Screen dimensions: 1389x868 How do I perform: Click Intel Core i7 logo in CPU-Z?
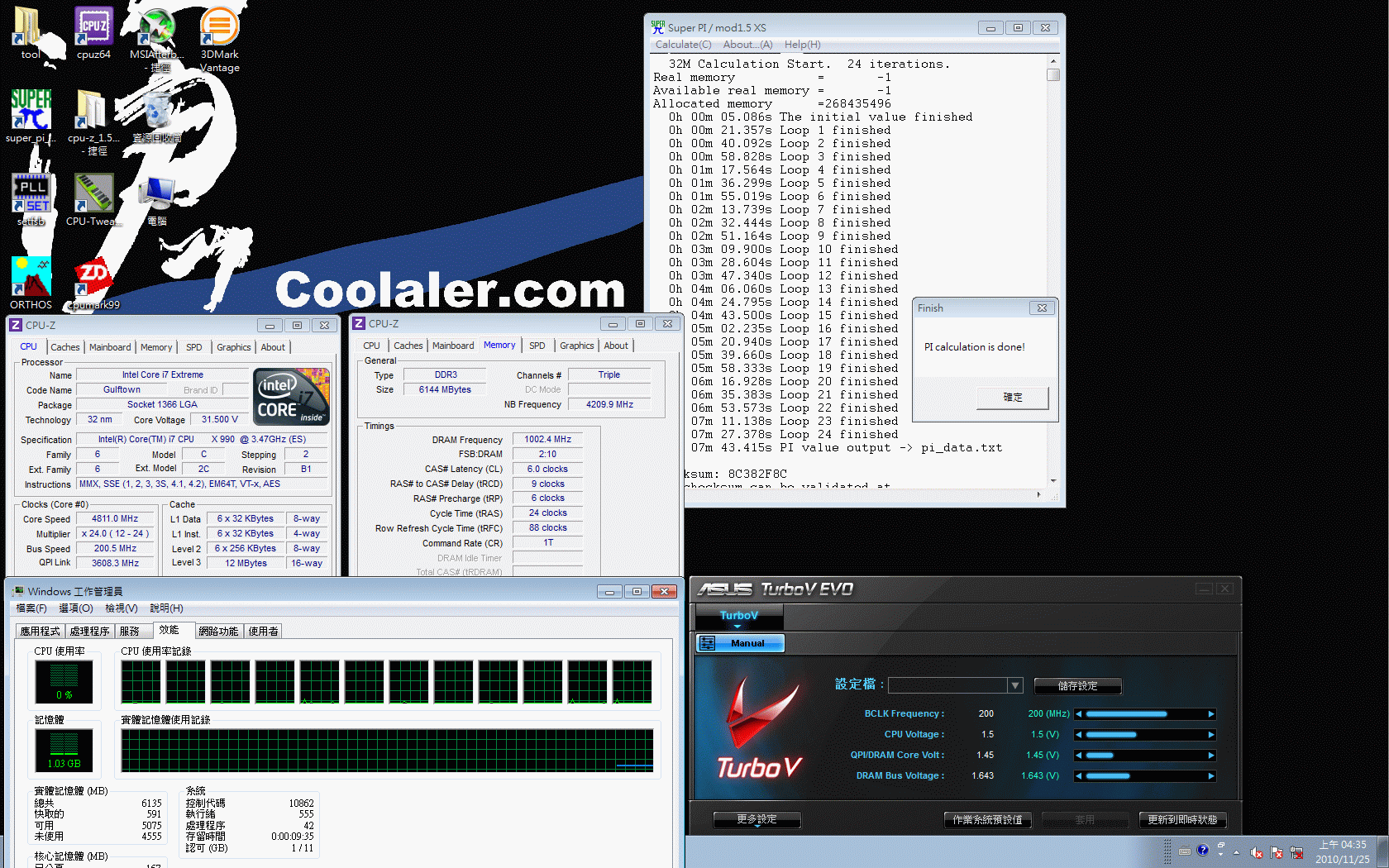coord(292,397)
